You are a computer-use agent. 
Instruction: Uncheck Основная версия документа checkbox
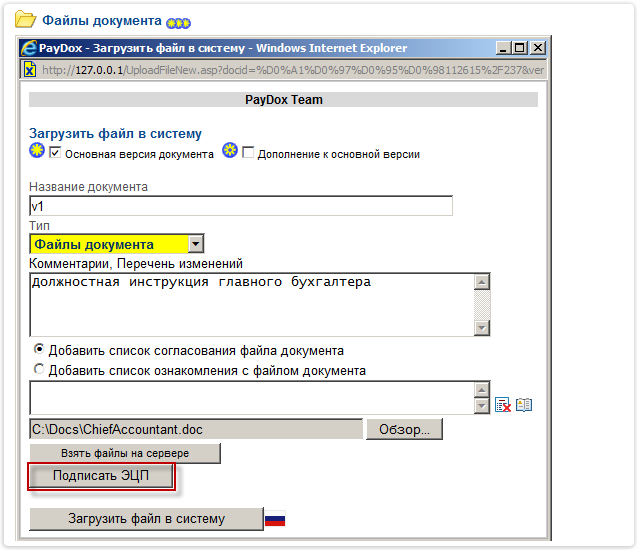tap(56, 154)
